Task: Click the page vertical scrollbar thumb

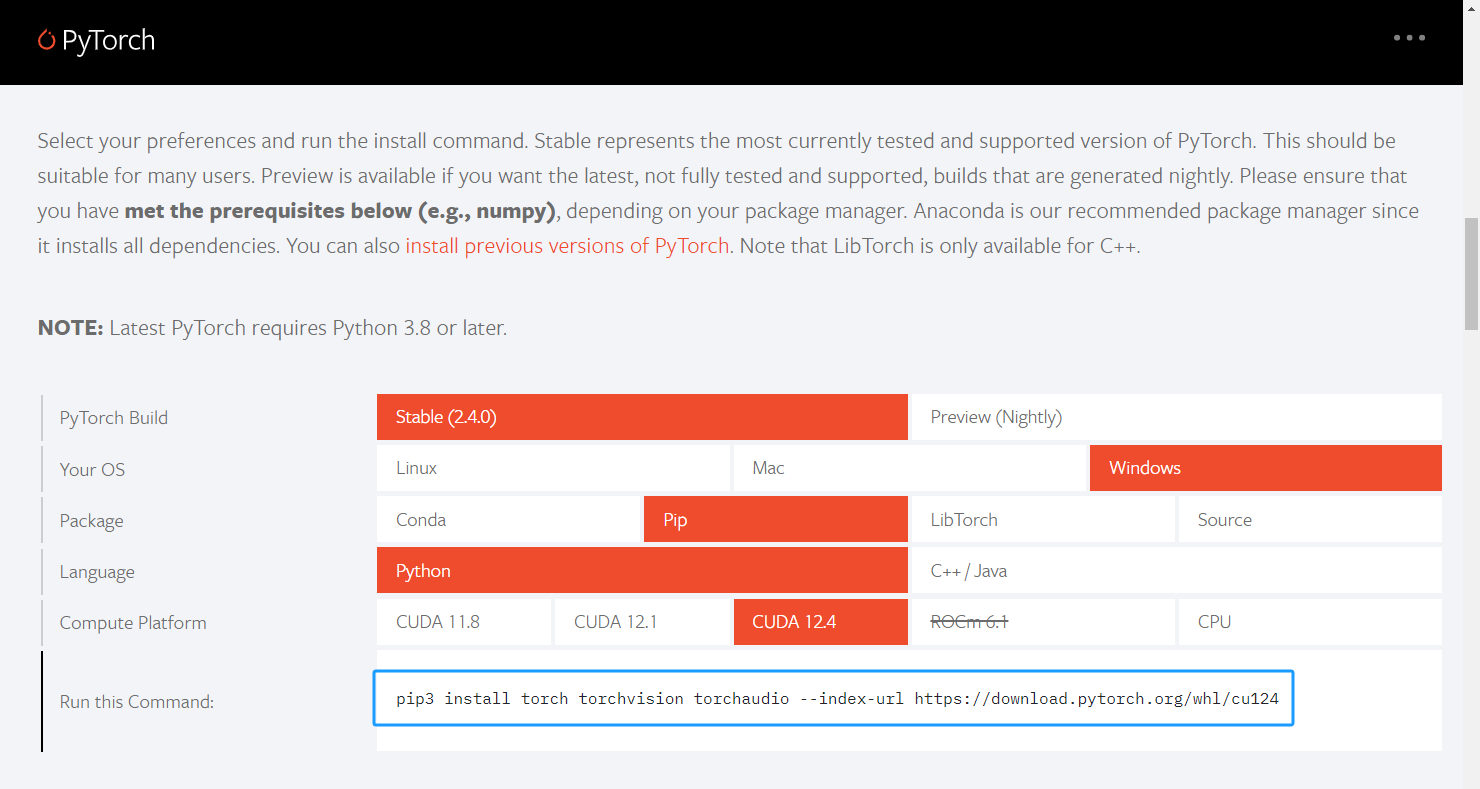Action: coord(1471,272)
